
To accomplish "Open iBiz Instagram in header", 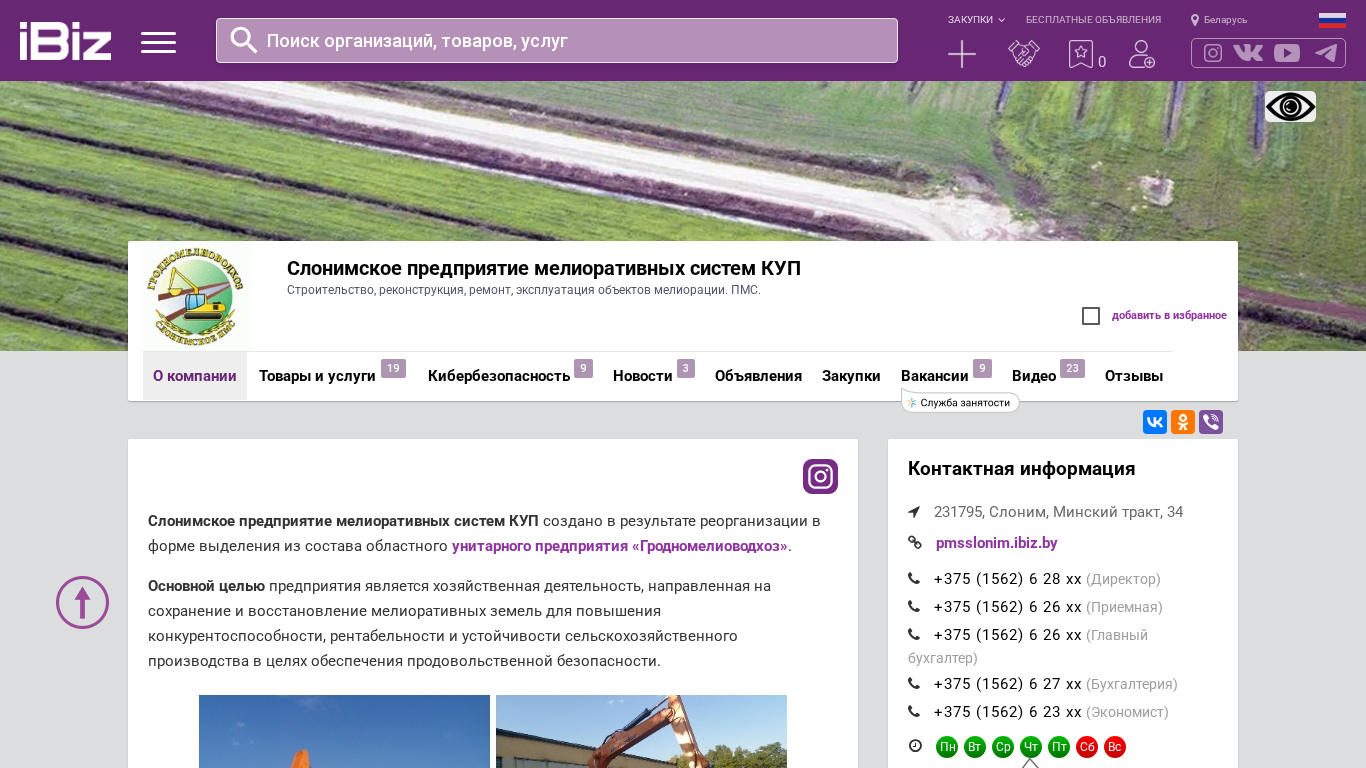I will point(1213,53).
